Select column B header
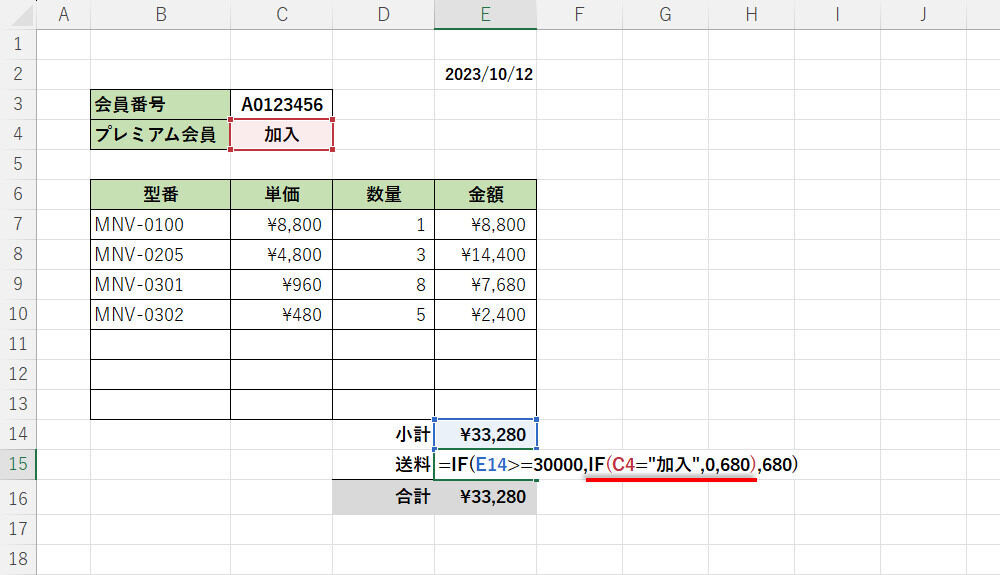The image size is (1000, 575). [161, 15]
